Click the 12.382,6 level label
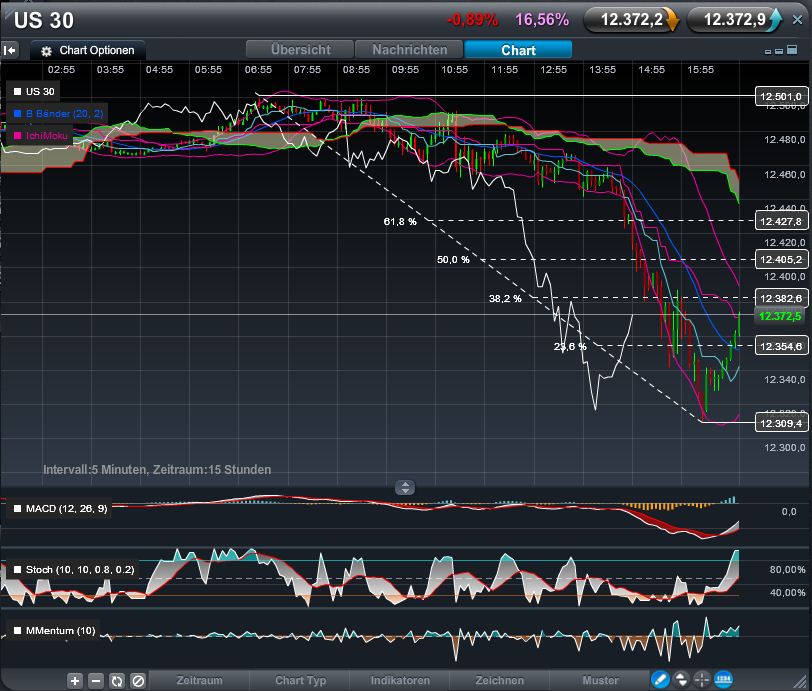 [781, 298]
